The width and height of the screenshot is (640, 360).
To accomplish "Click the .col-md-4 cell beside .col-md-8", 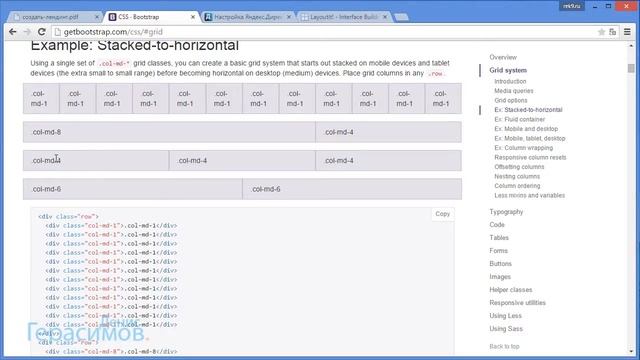I will 388,132.
